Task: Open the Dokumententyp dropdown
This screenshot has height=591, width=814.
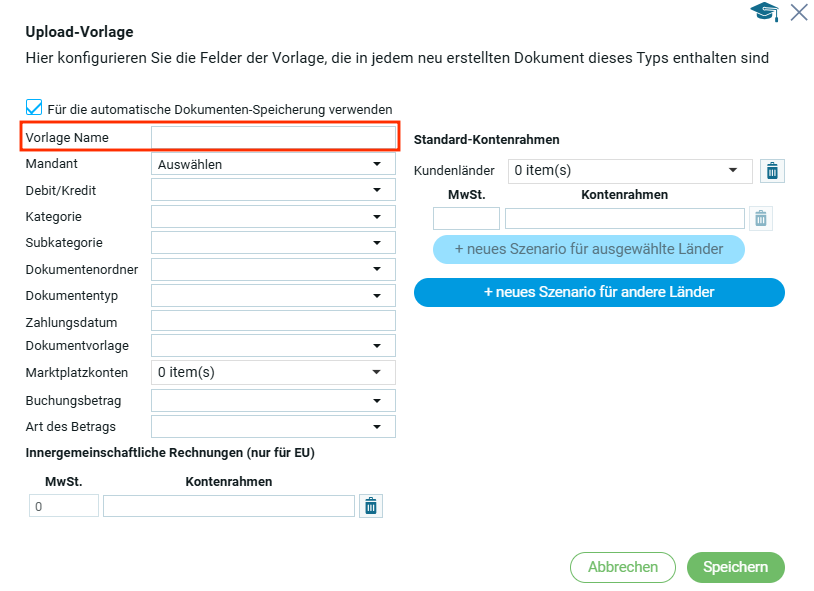Action: (273, 295)
